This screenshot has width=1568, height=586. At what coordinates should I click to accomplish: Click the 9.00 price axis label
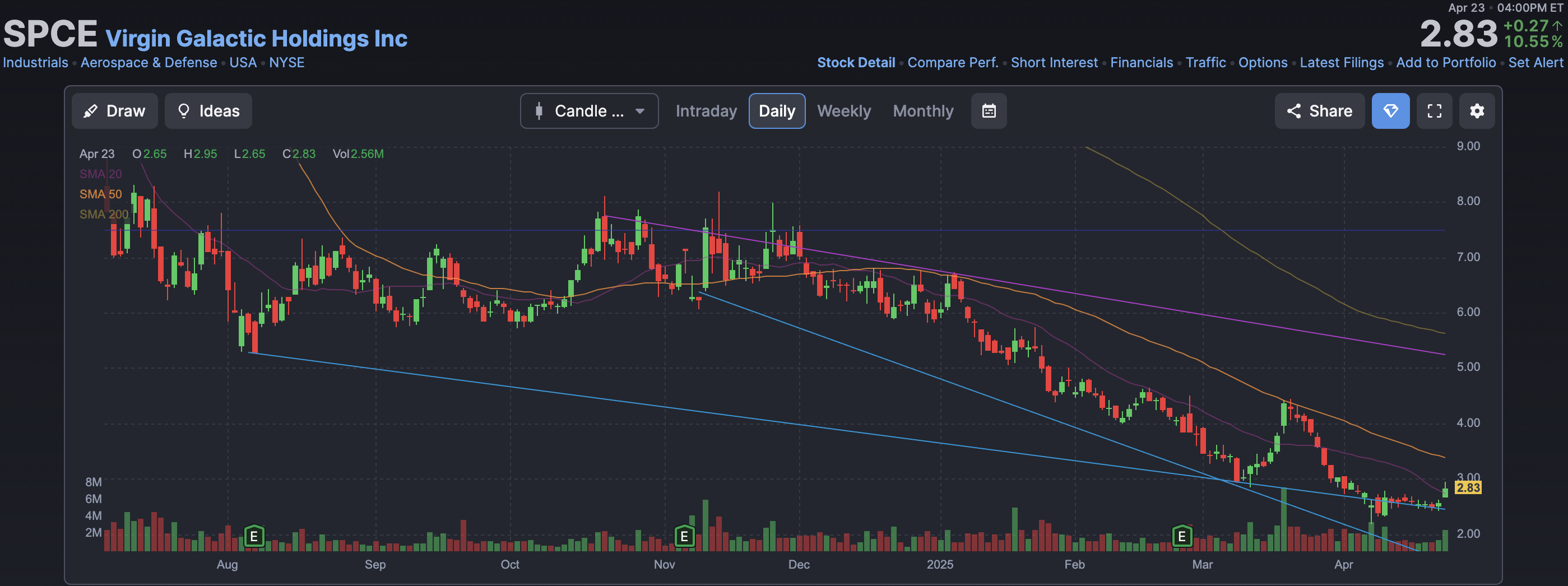[1468, 146]
